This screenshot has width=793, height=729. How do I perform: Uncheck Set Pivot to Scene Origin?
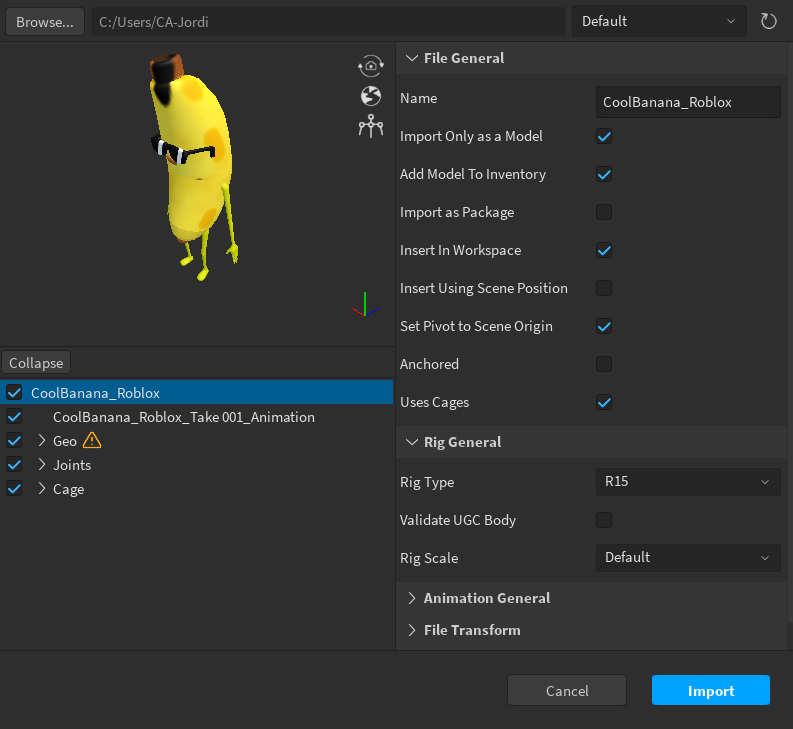pyautogui.click(x=604, y=326)
